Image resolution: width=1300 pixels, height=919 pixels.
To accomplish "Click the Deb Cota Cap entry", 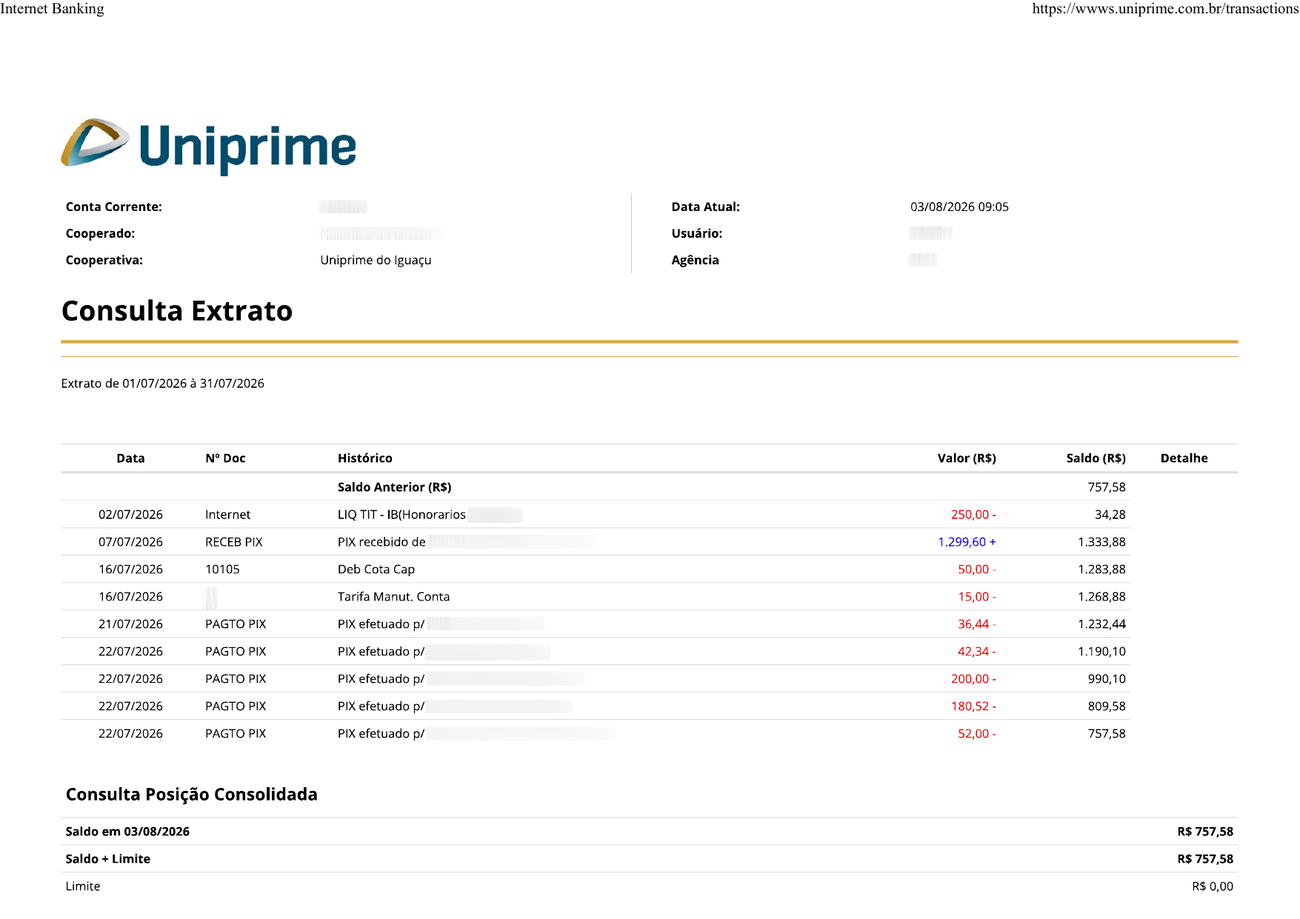I will (376, 569).
